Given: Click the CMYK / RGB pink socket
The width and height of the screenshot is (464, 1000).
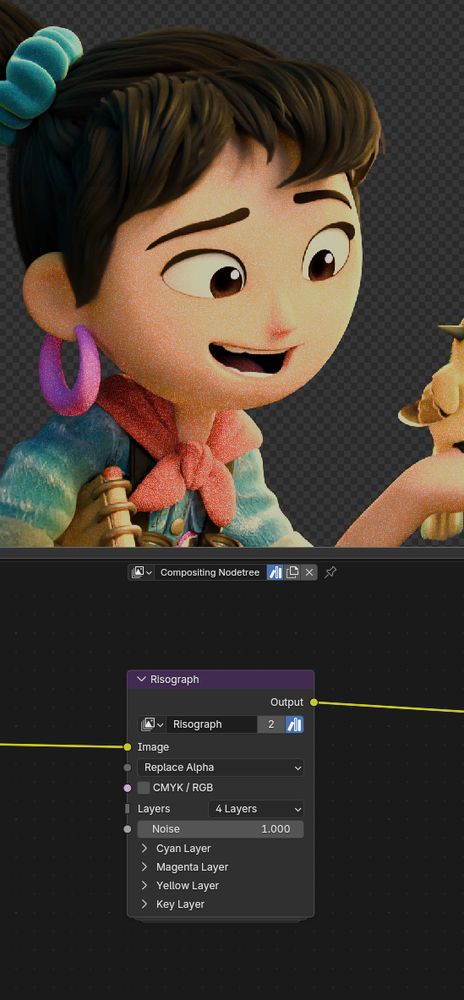Looking at the screenshot, I should (127, 788).
